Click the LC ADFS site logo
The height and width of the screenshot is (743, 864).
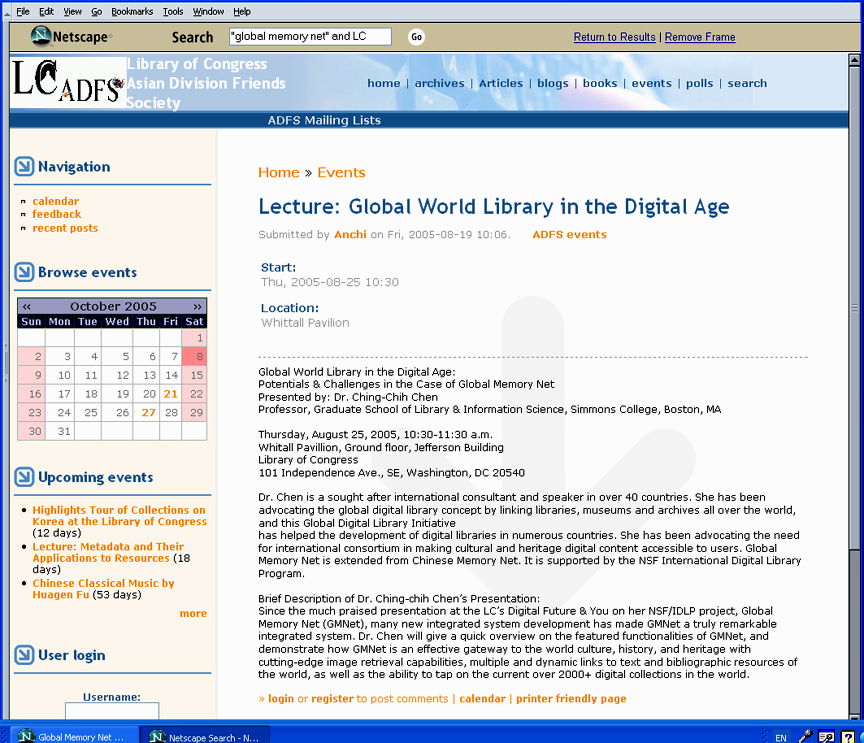click(x=68, y=82)
